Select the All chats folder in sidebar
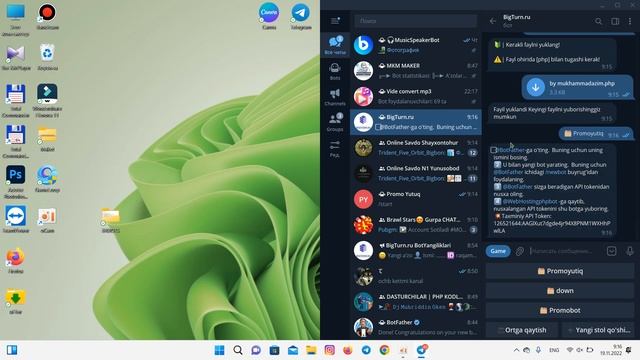640x360 pixels. [x=335, y=44]
